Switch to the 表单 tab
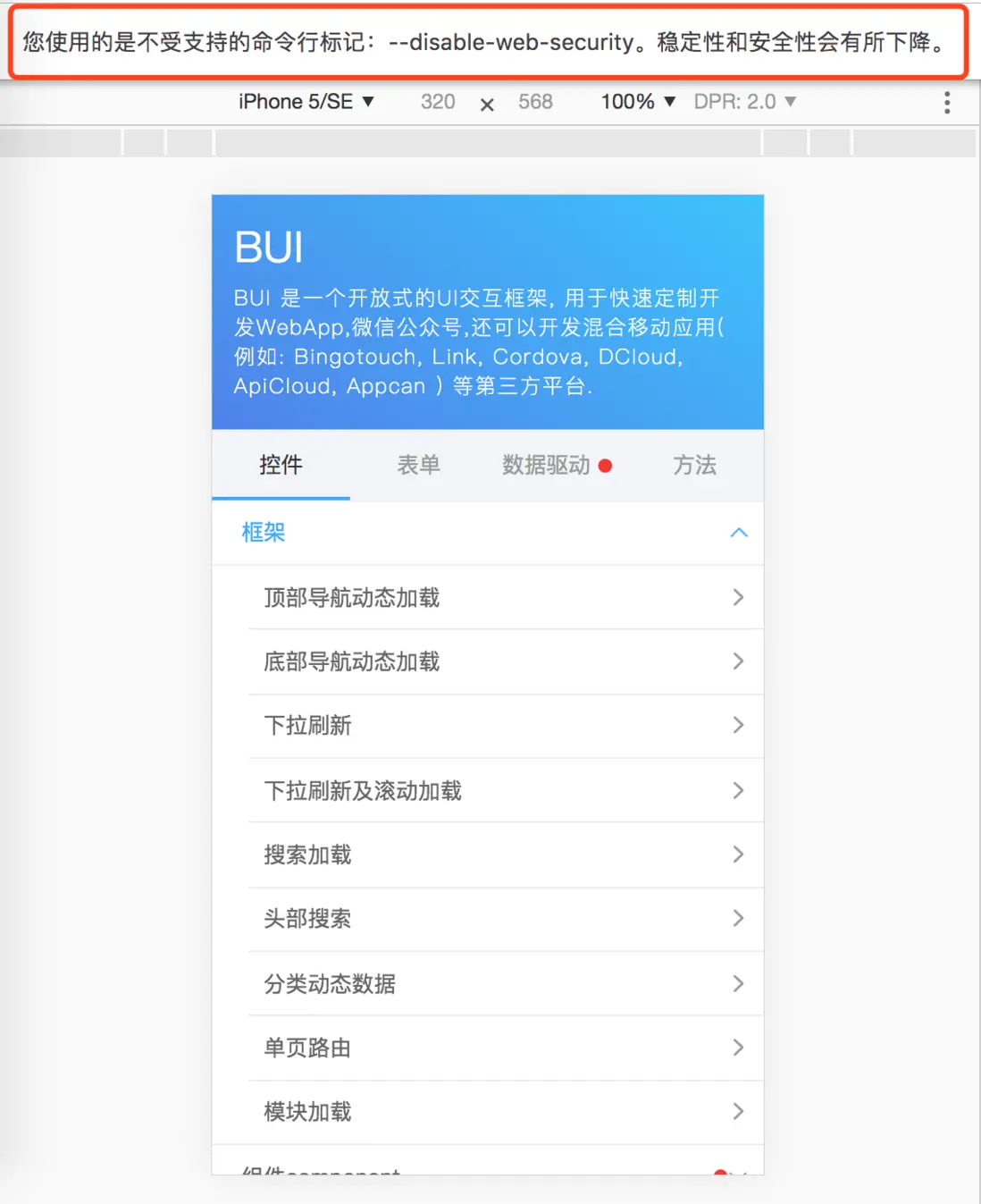The height and width of the screenshot is (1204, 981). (418, 465)
